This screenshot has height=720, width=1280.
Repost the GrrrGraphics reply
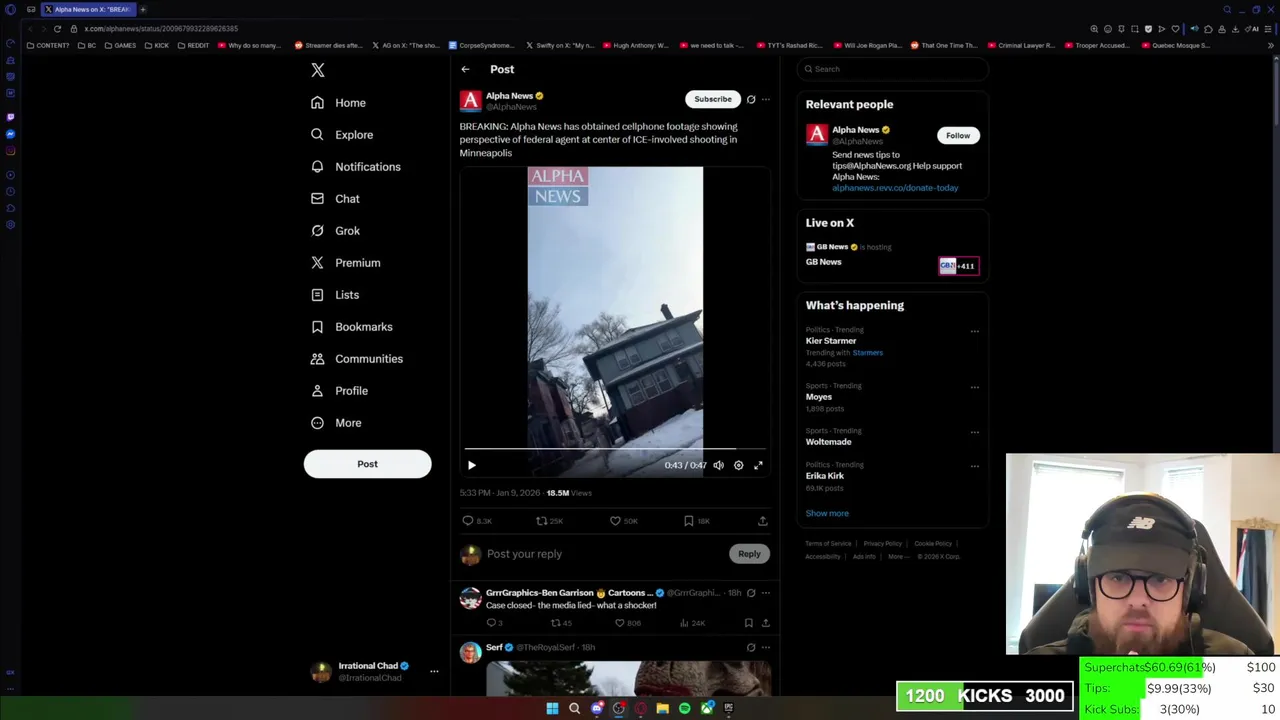coord(563,623)
